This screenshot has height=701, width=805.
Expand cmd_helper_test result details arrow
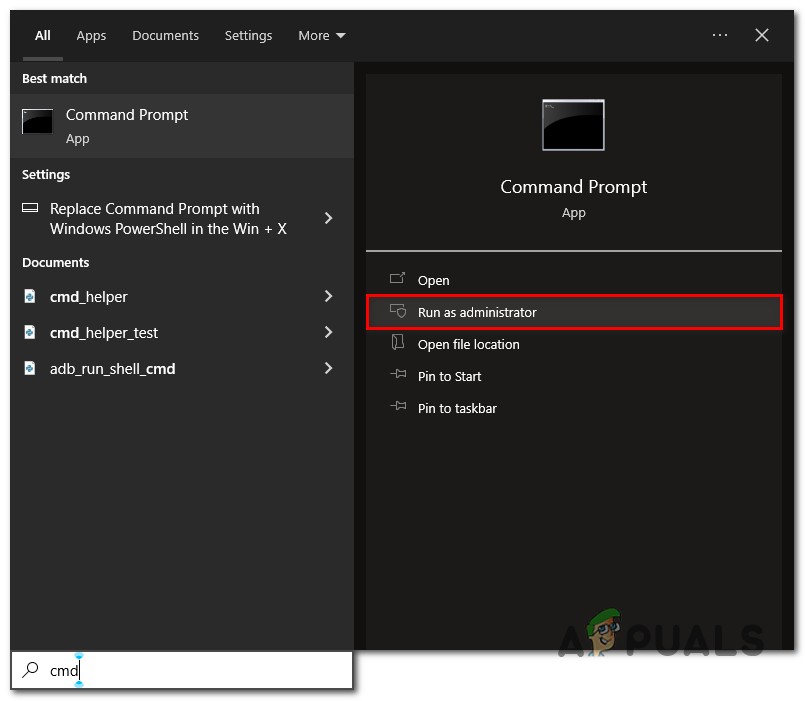coord(329,332)
